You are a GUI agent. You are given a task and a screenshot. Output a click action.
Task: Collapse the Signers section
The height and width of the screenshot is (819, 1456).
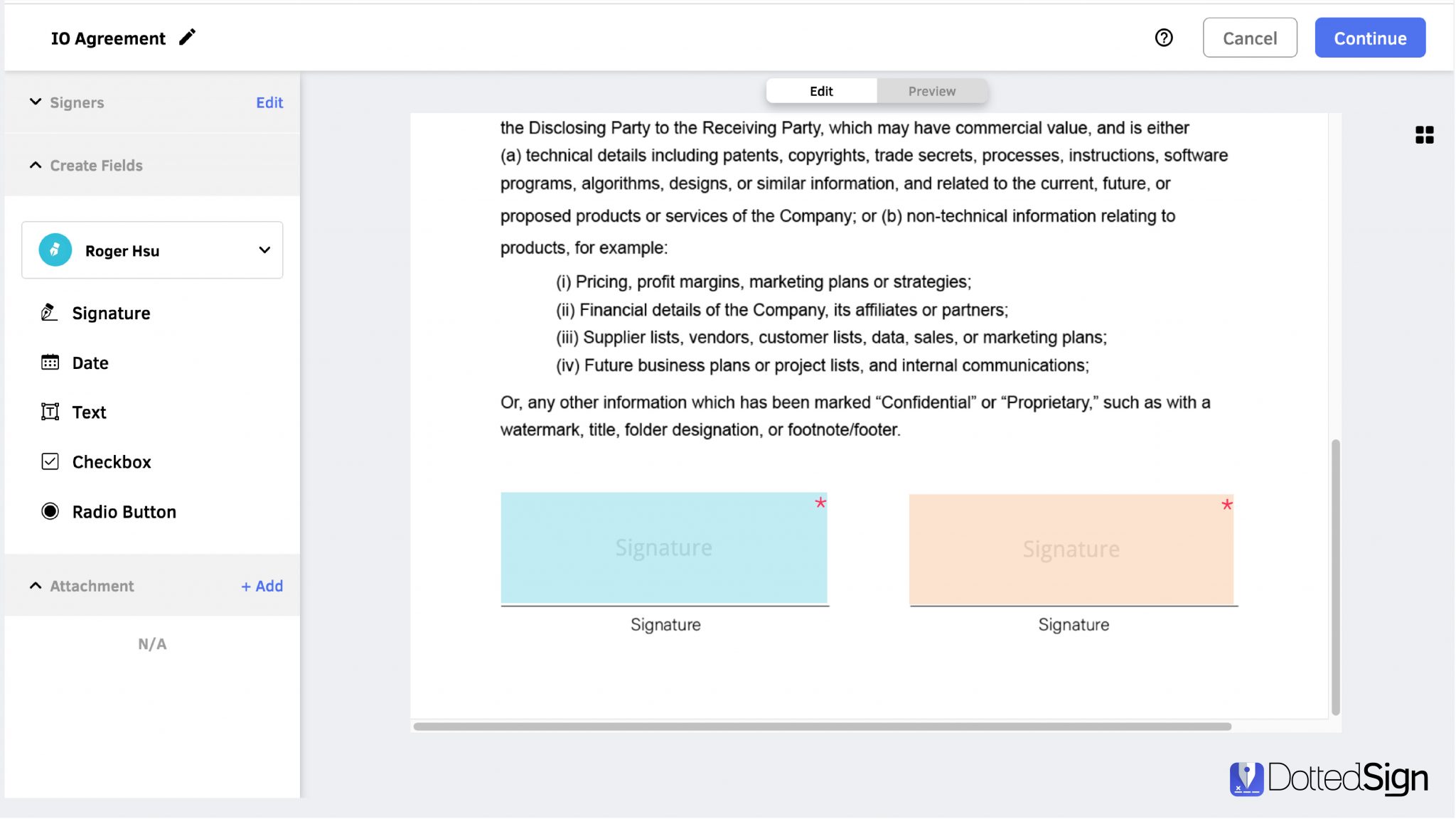tap(35, 102)
